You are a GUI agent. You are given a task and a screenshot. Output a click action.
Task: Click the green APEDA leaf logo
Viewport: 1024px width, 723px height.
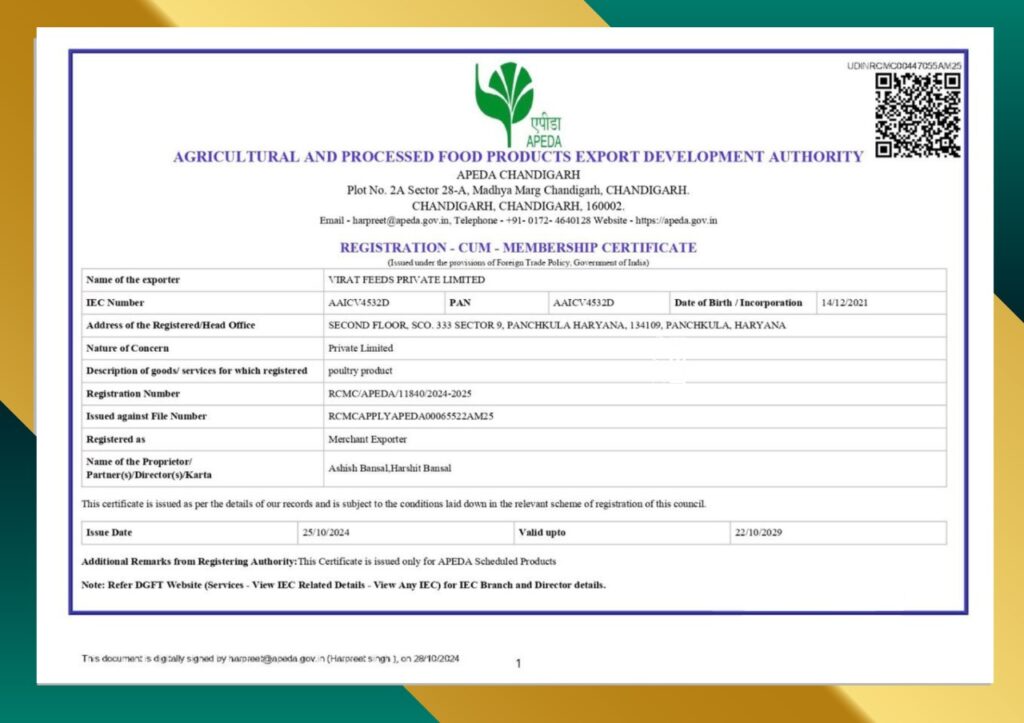pyautogui.click(x=518, y=104)
